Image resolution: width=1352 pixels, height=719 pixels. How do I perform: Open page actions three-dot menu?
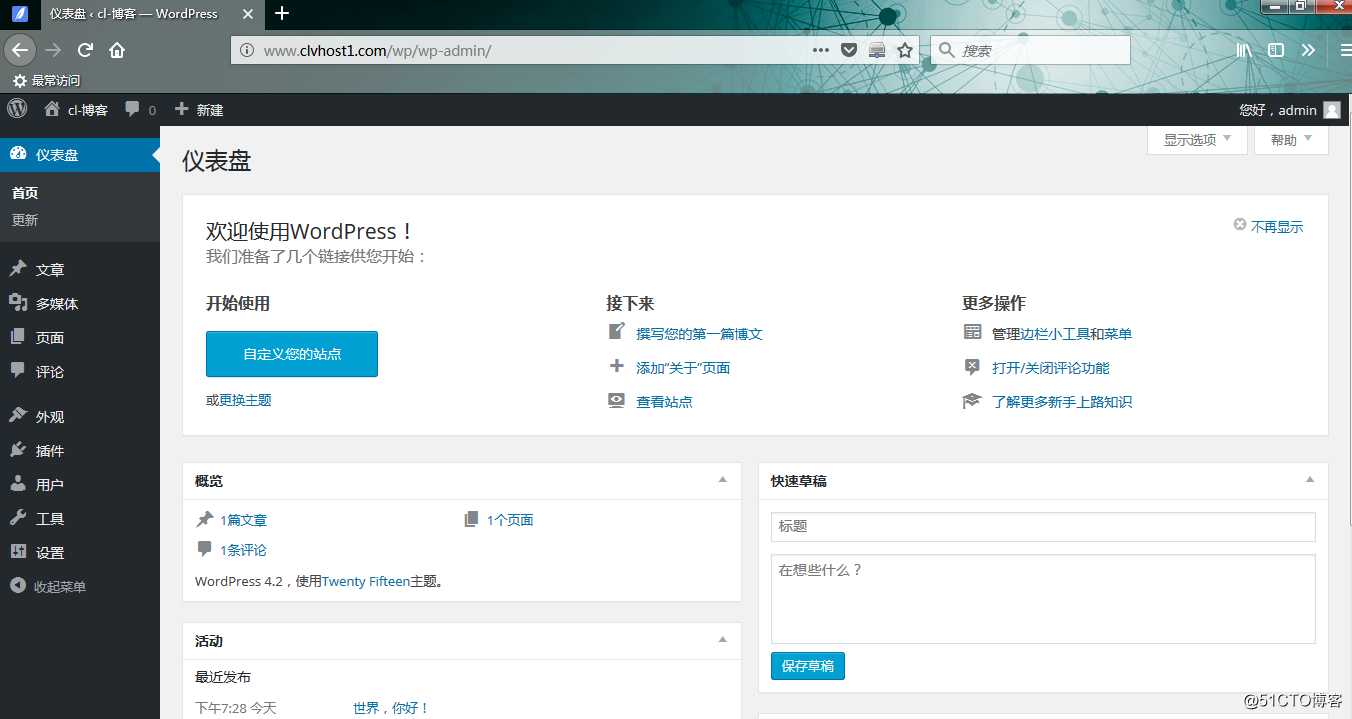click(x=821, y=50)
